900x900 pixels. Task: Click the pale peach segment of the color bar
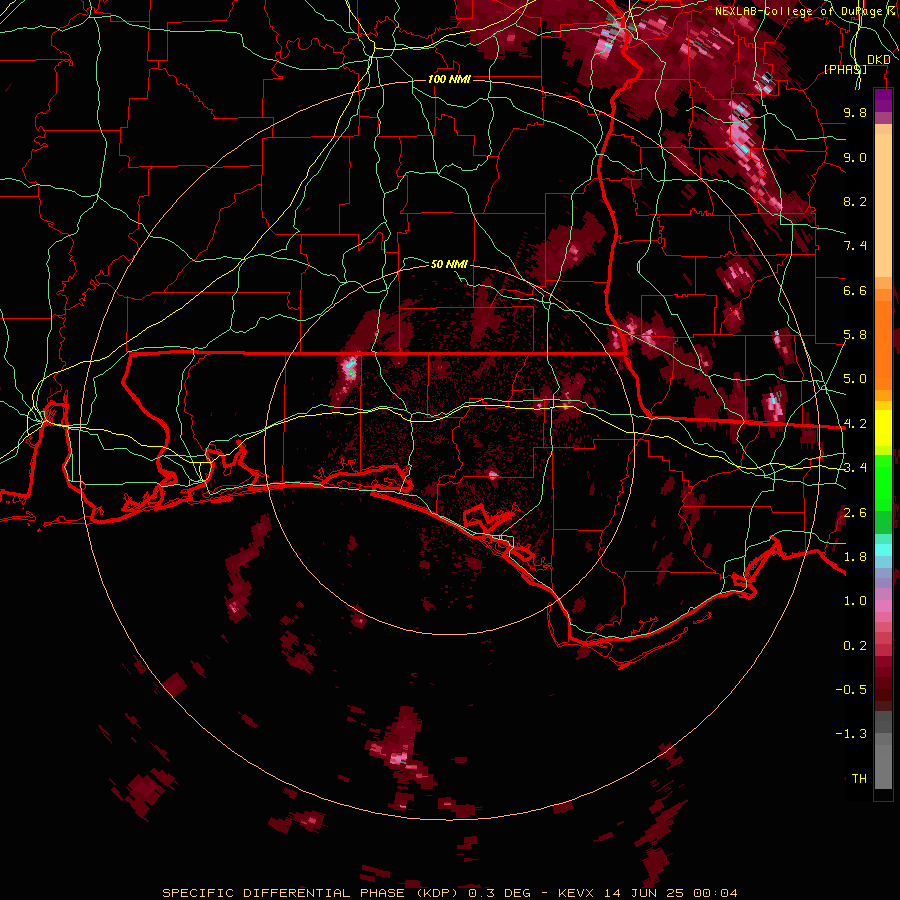pos(883,207)
